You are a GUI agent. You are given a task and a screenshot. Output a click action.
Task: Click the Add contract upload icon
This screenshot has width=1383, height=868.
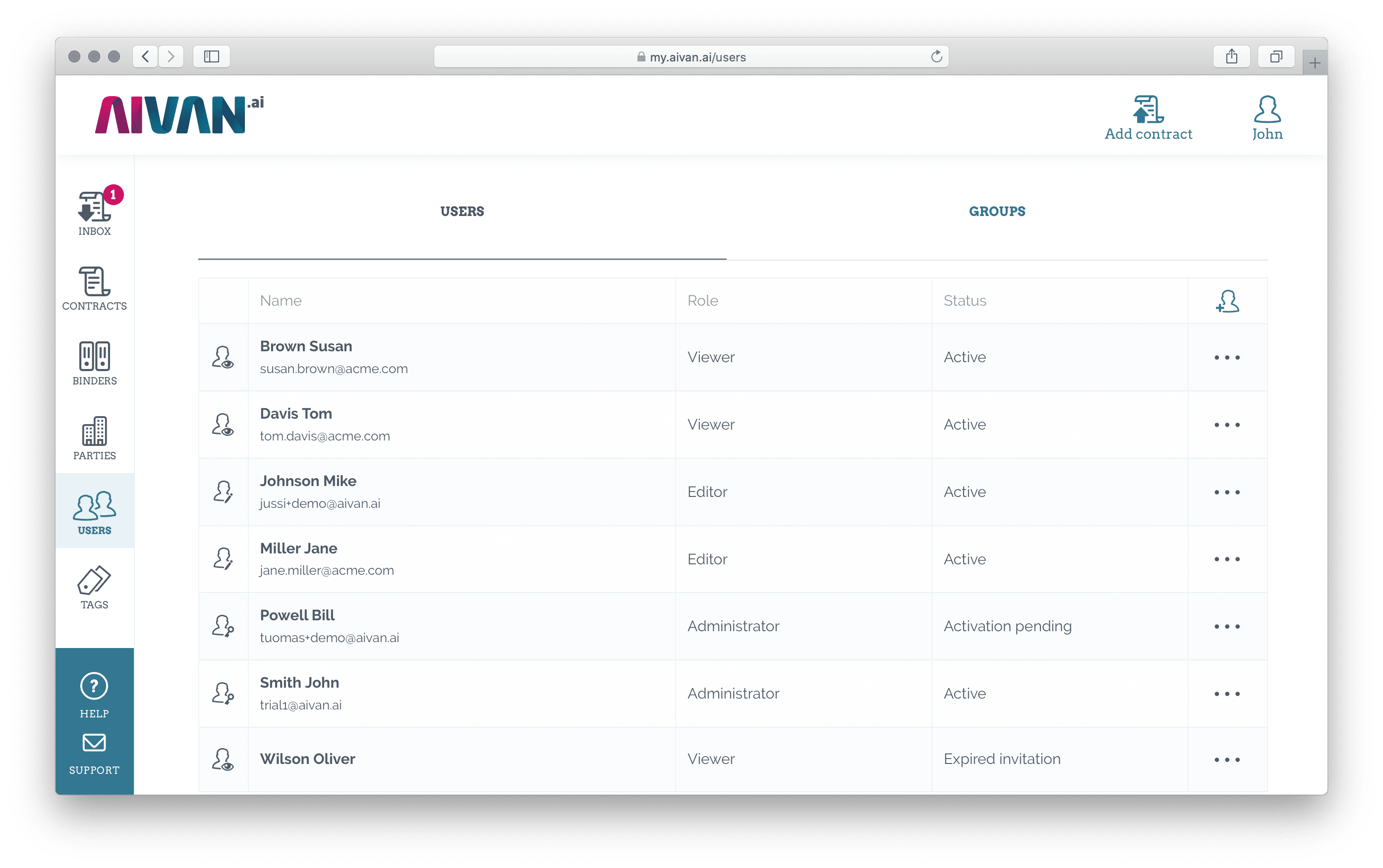coord(1147,109)
